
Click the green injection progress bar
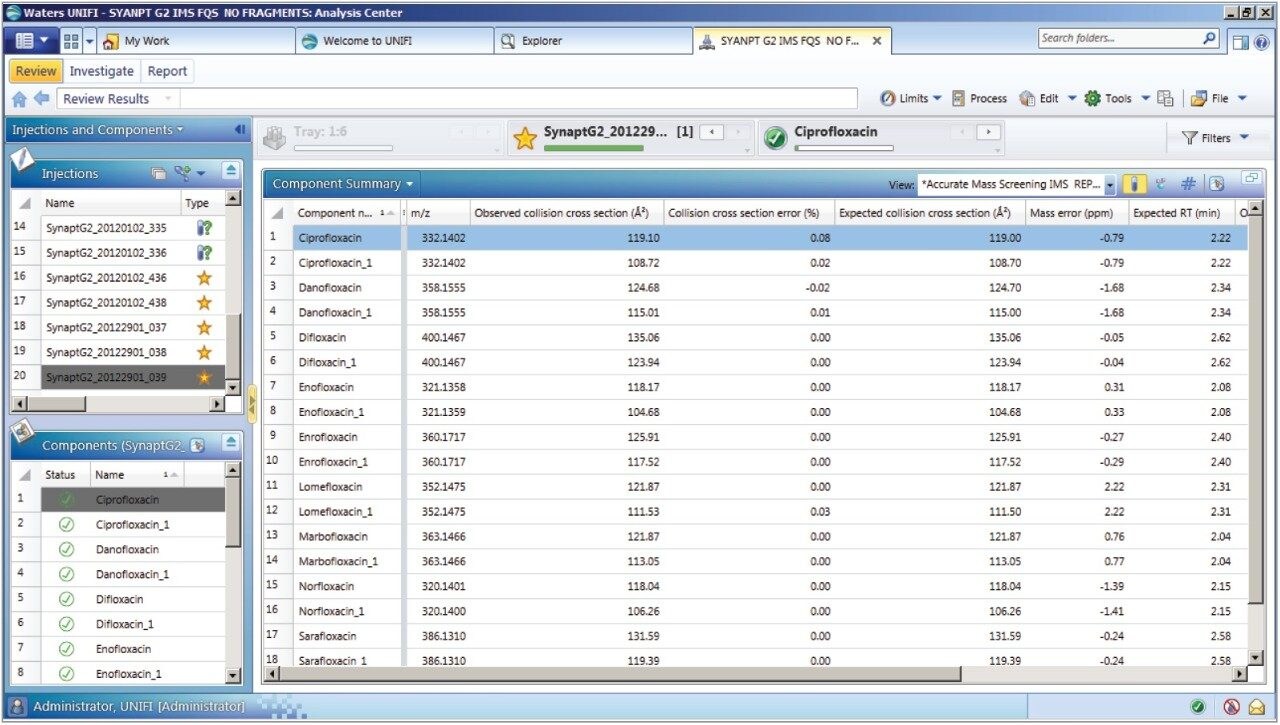point(594,148)
